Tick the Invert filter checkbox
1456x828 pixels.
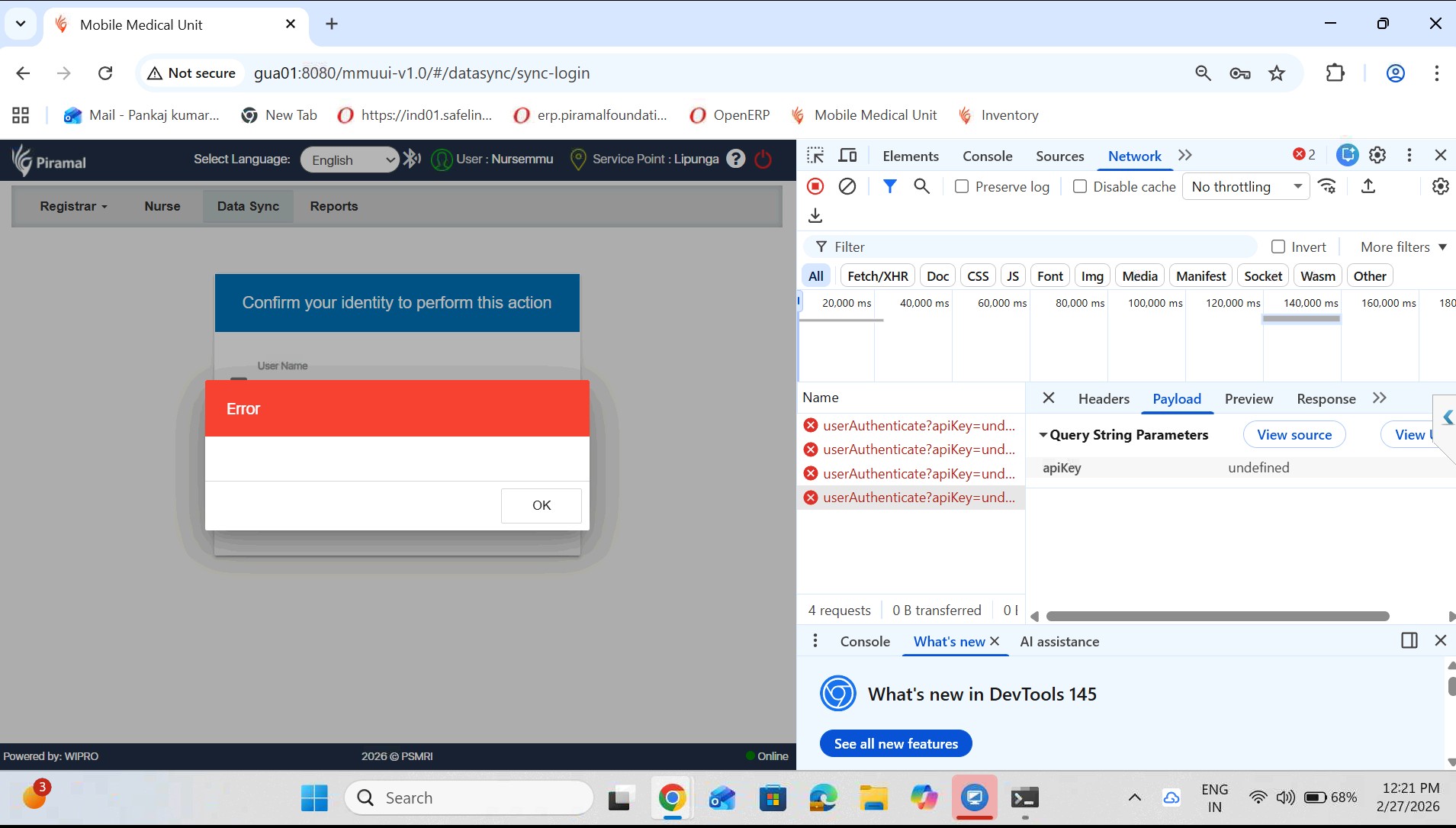tap(1278, 247)
